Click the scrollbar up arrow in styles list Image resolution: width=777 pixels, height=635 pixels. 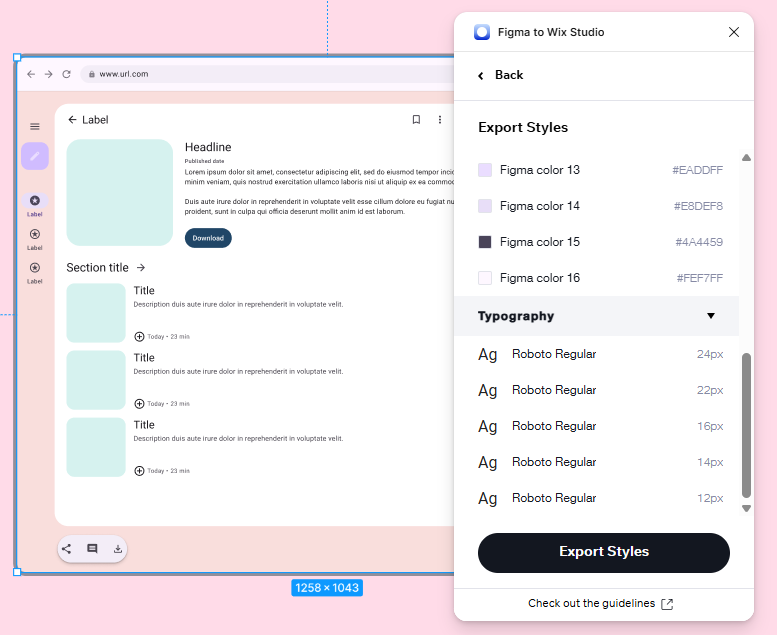point(746,158)
